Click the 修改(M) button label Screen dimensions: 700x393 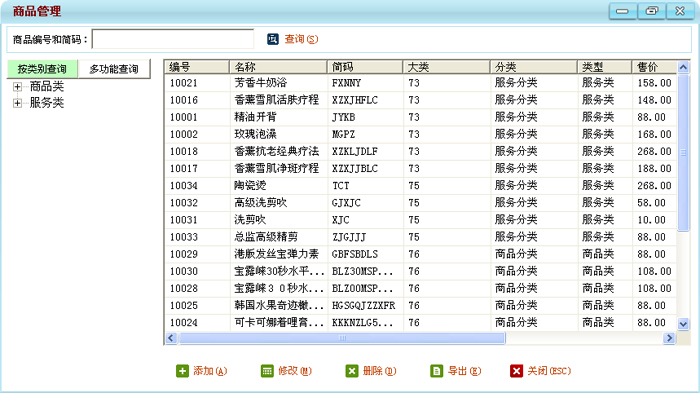(295, 371)
